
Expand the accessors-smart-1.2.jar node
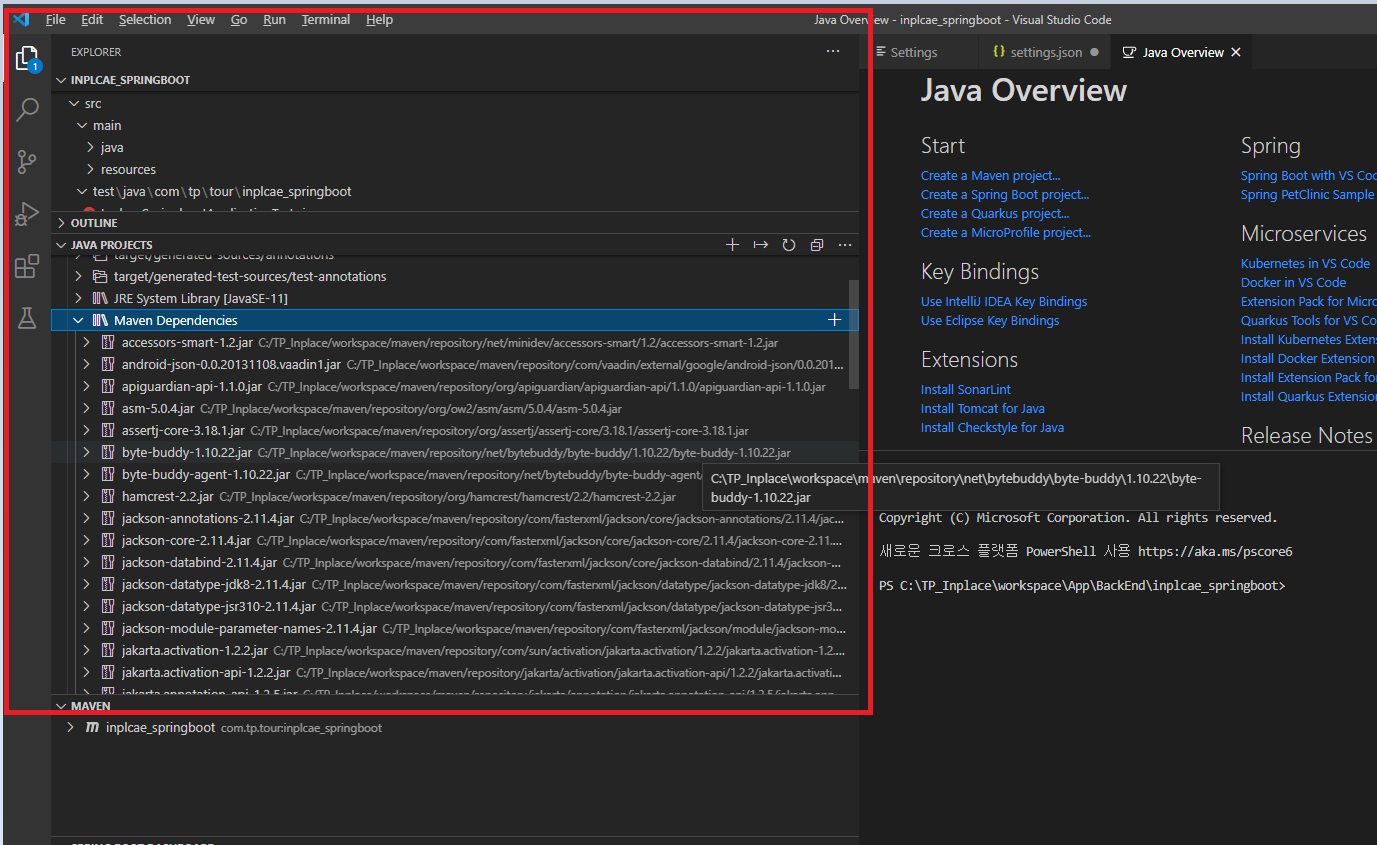(86, 342)
